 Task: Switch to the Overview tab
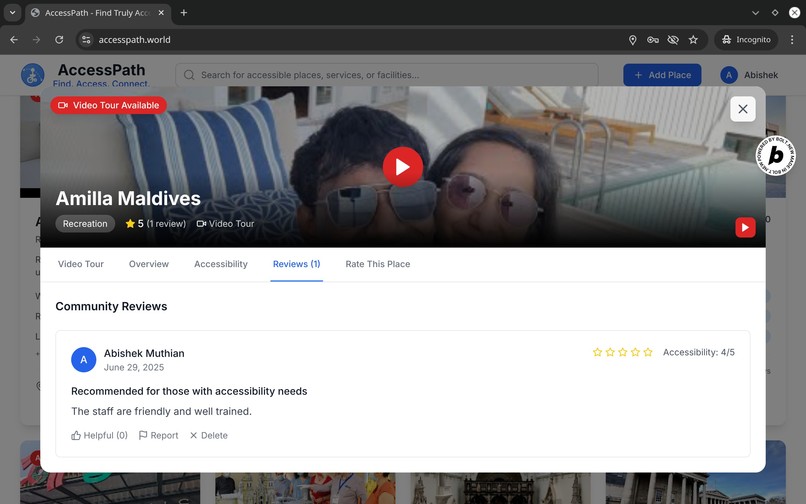click(x=149, y=264)
